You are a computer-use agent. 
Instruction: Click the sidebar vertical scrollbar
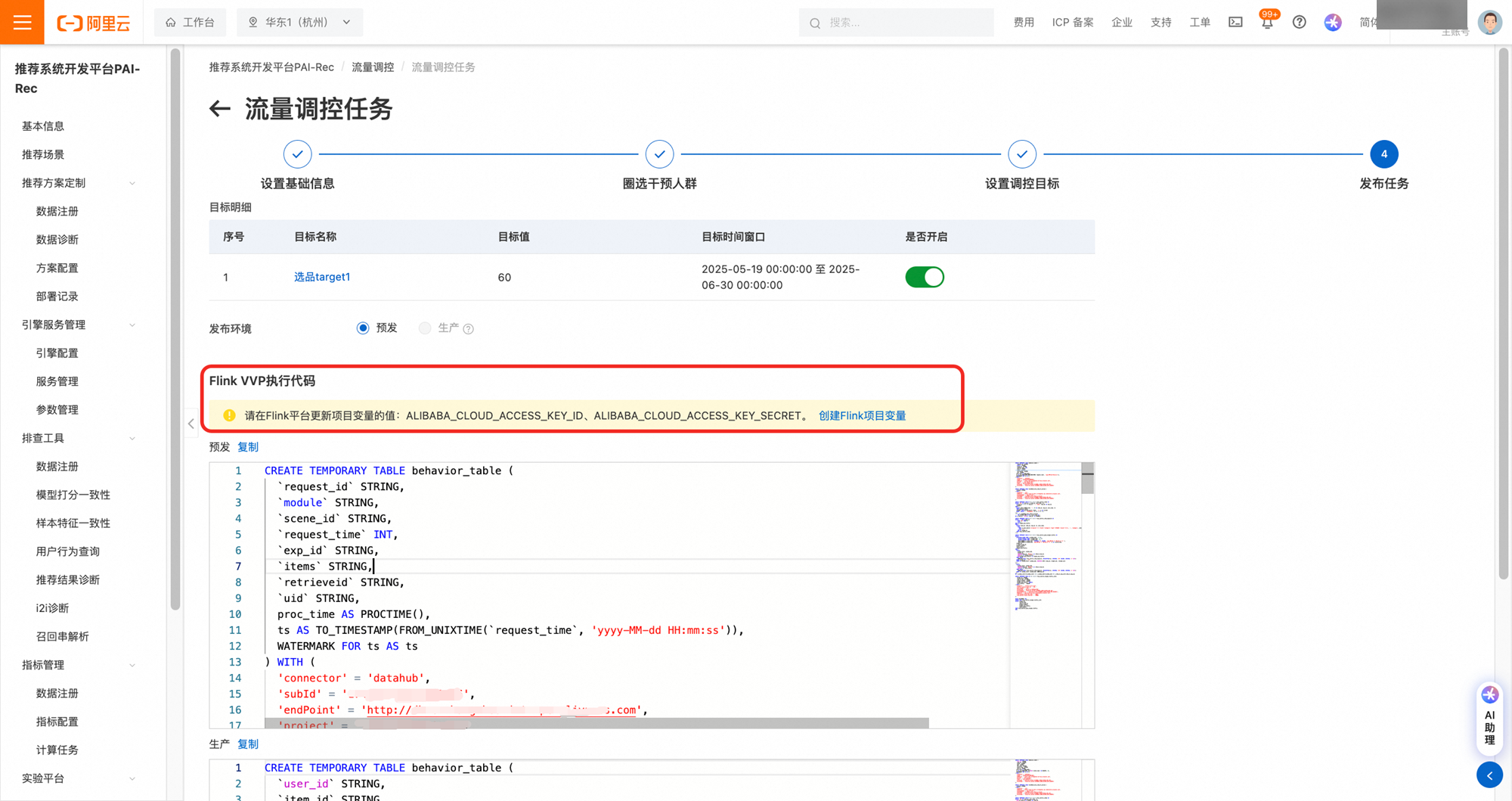point(175,329)
